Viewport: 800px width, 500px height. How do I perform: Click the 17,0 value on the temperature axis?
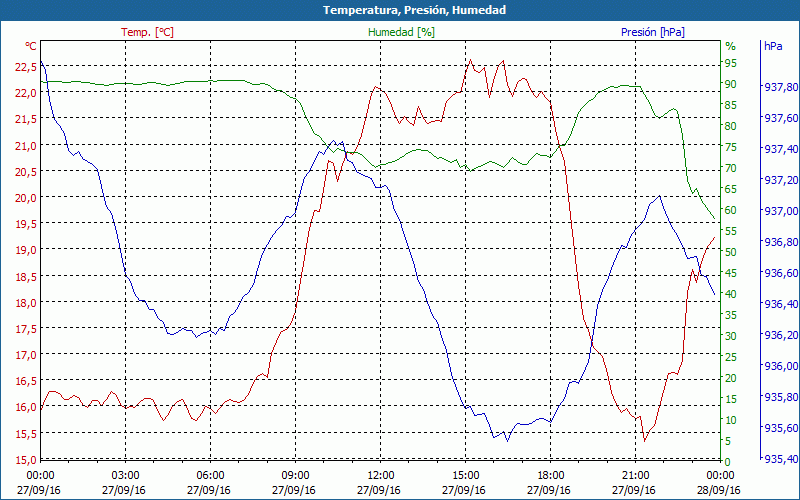(x=27, y=355)
